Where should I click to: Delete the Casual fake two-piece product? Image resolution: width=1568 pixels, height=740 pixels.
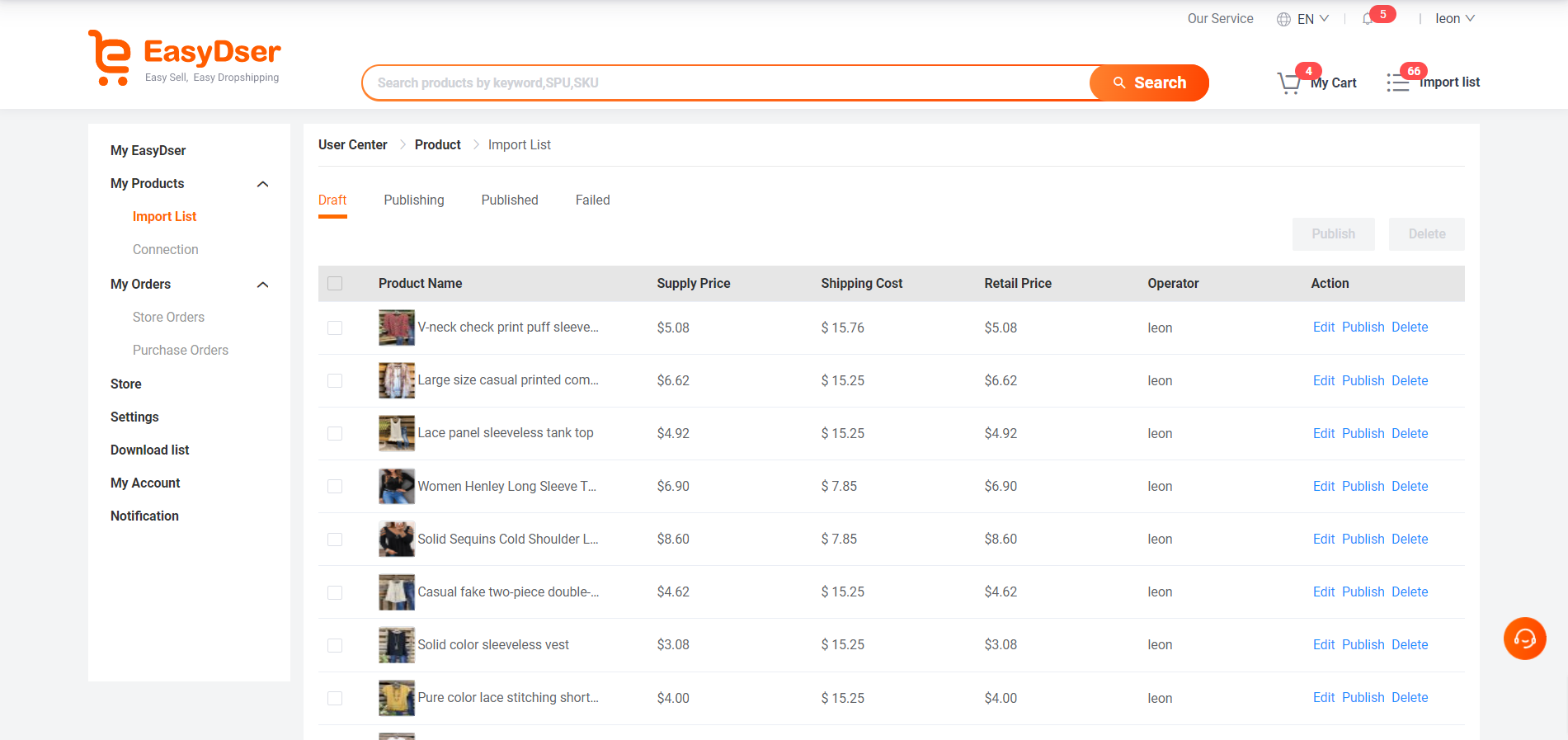[x=1410, y=592]
